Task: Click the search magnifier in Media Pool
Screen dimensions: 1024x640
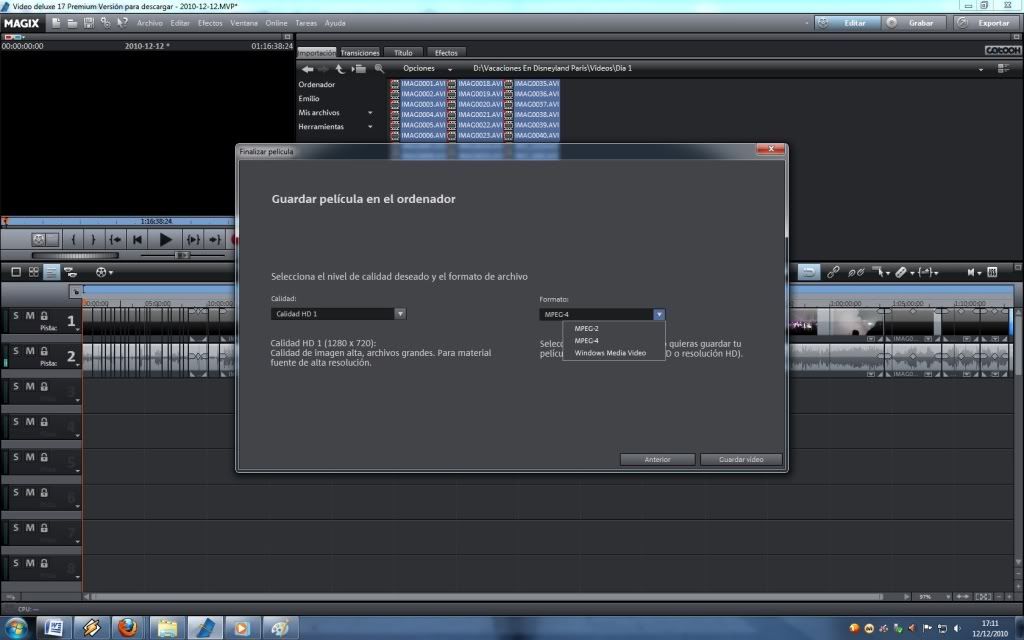Action: click(379, 69)
